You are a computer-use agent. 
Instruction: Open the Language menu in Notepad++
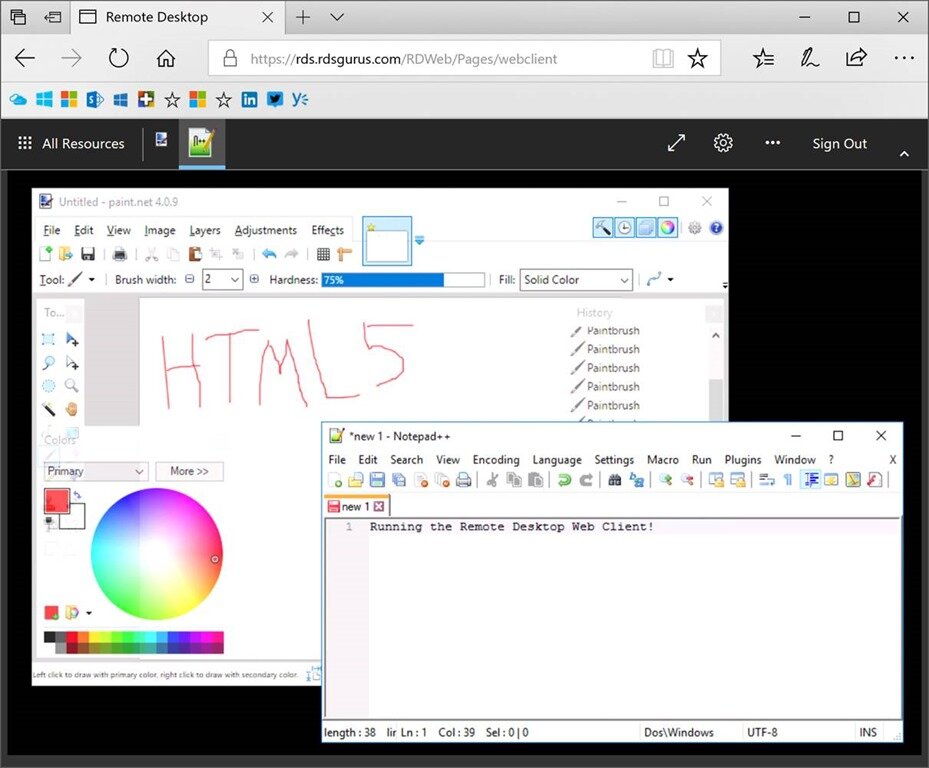point(557,459)
